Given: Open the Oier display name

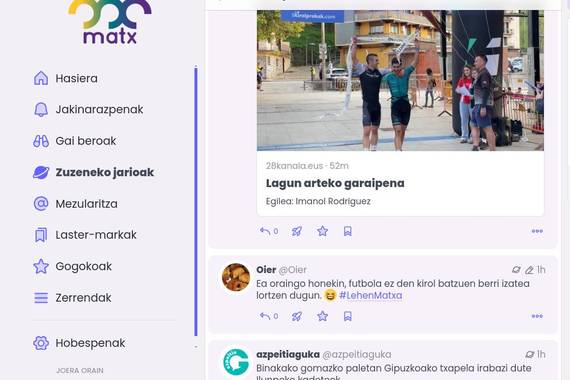Looking at the screenshot, I should pyautogui.click(x=266, y=270).
